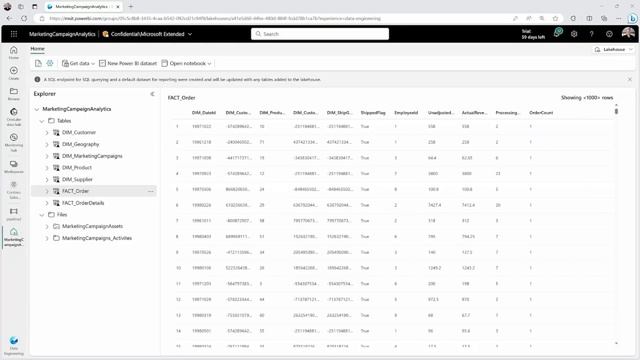Image resolution: width=640 pixels, height=360 pixels.
Task: Collapse the Explorer pane
Action: point(152,94)
